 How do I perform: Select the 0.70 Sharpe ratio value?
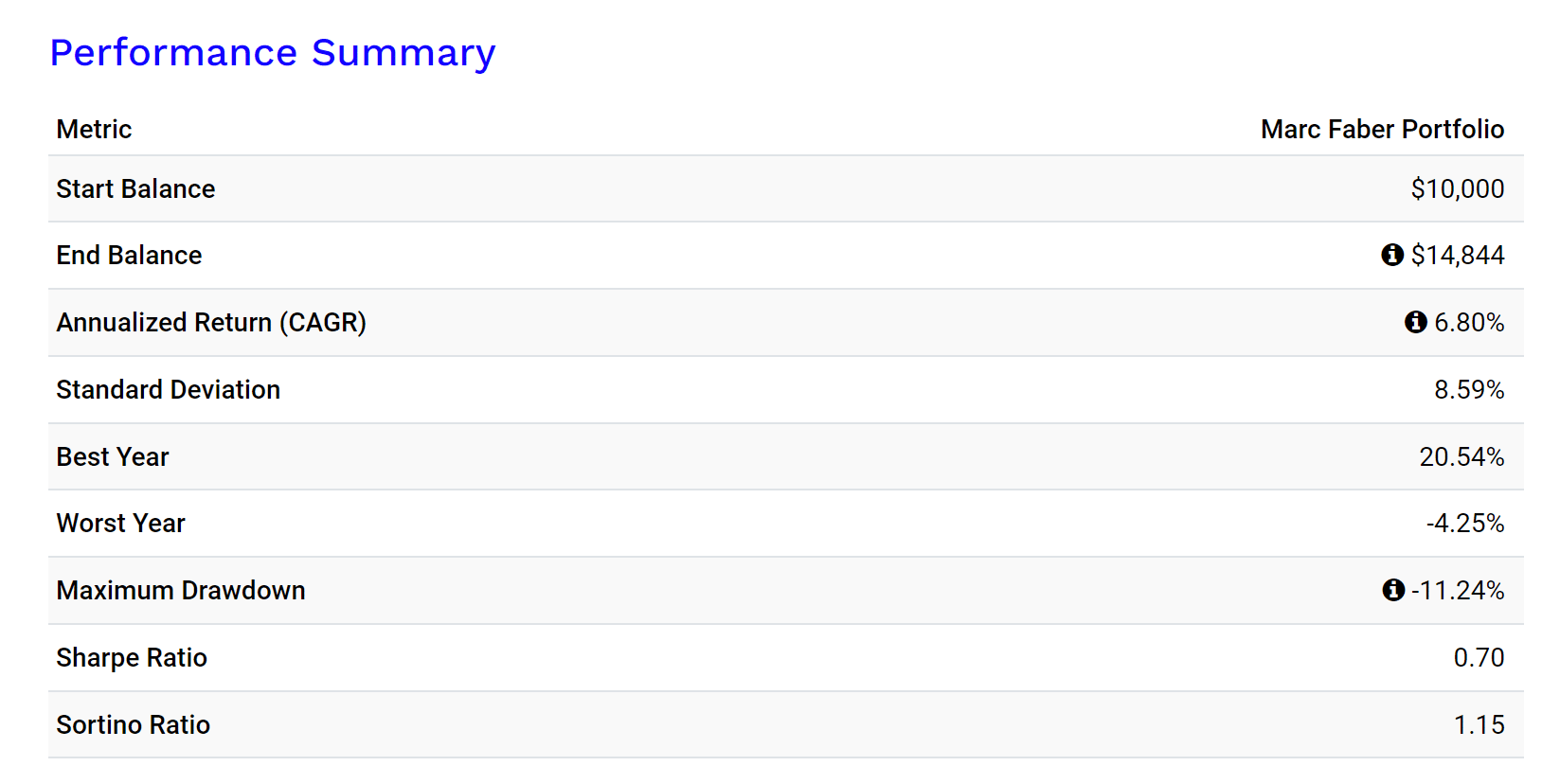(1479, 658)
